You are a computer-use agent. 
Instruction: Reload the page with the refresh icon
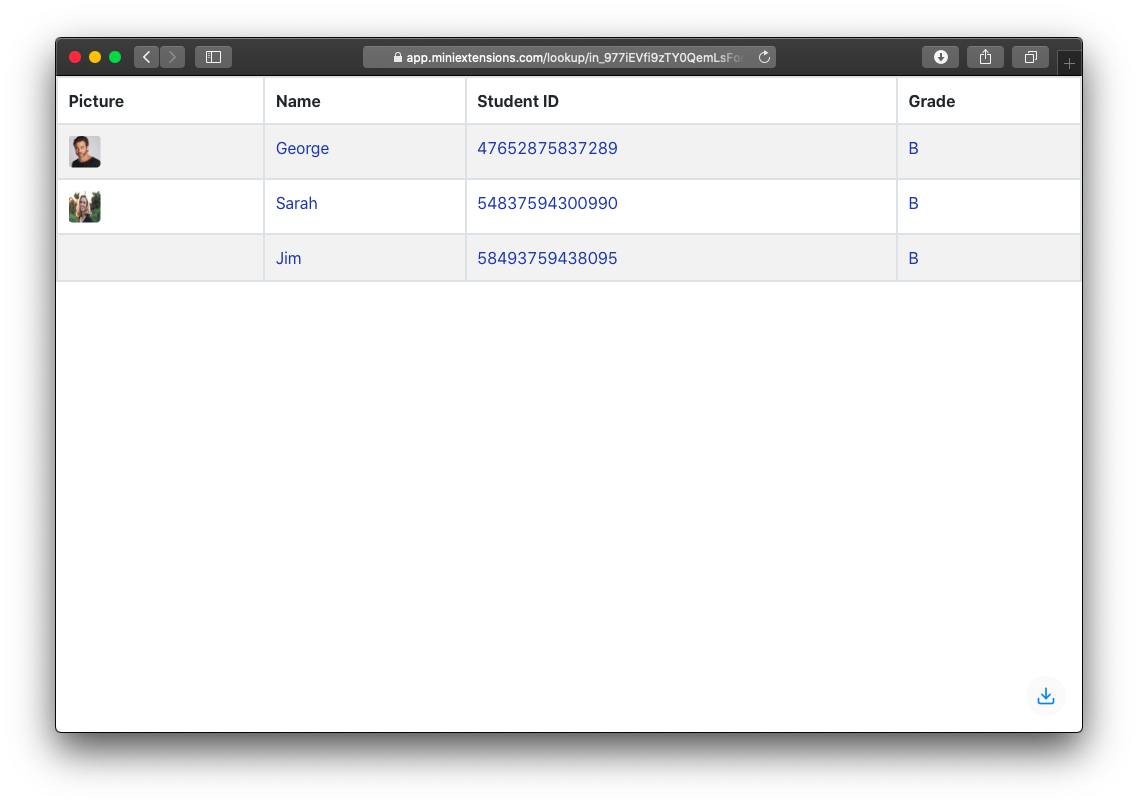[x=764, y=57]
